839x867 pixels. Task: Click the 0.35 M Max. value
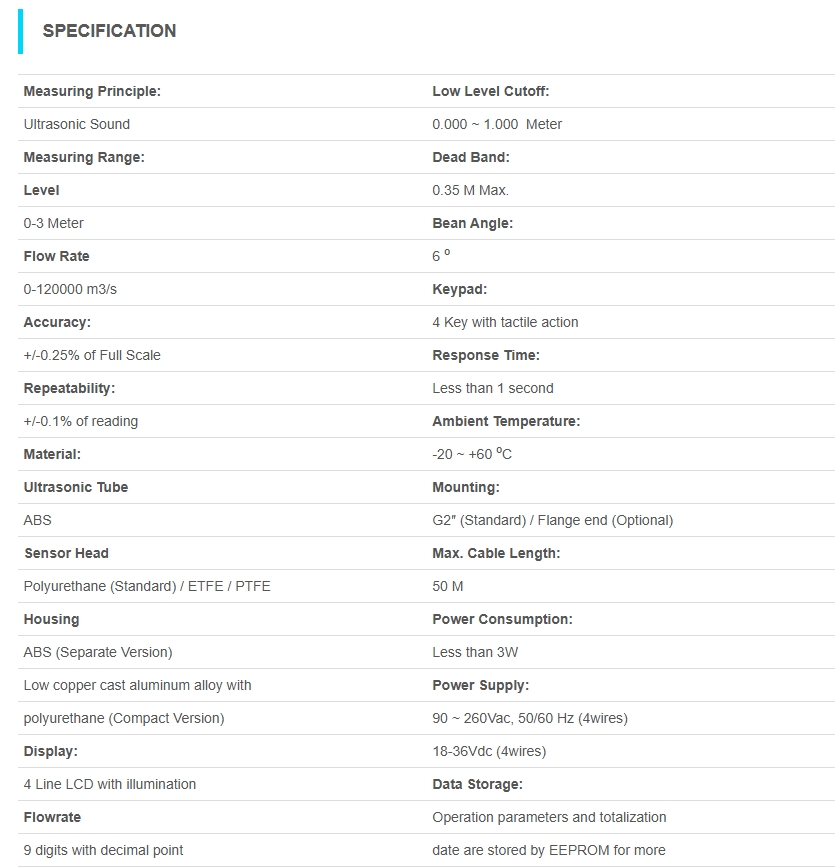[470, 190]
